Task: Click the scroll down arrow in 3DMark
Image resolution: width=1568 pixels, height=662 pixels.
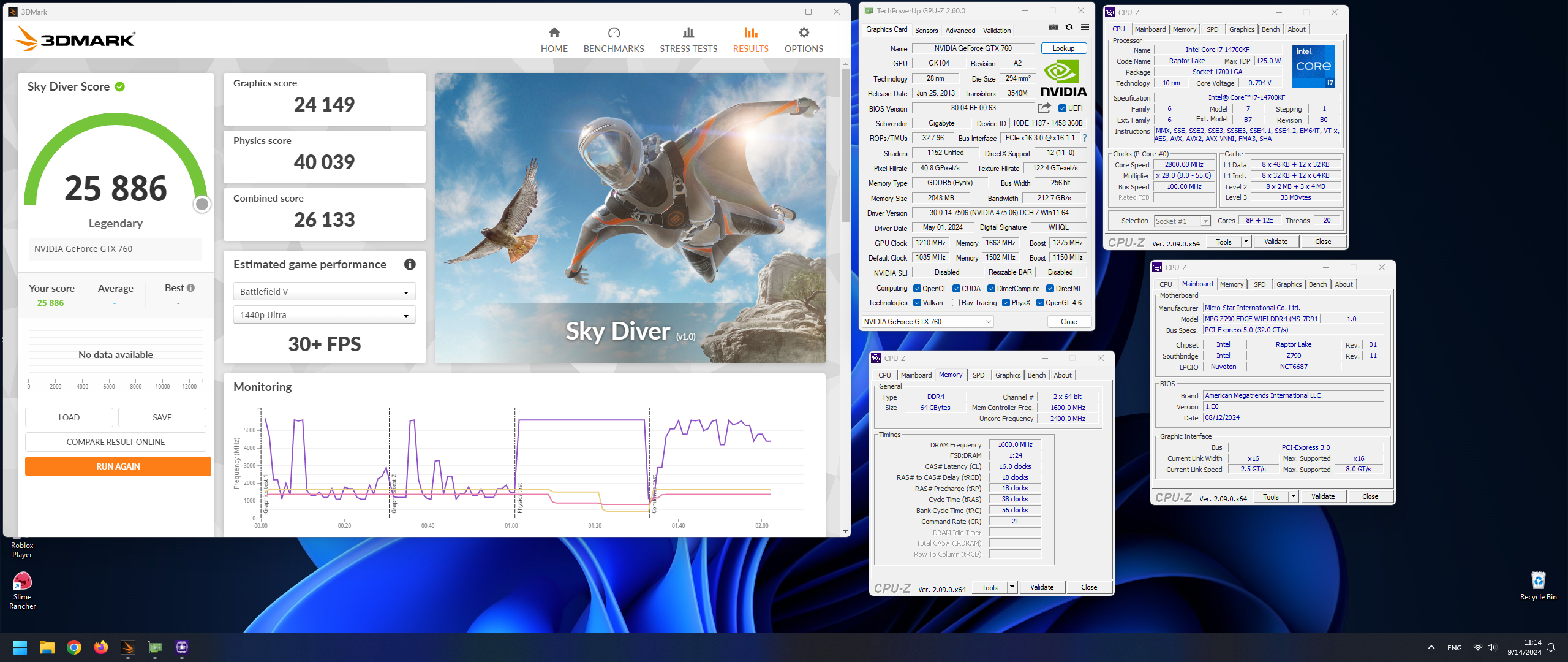Action: click(x=845, y=531)
